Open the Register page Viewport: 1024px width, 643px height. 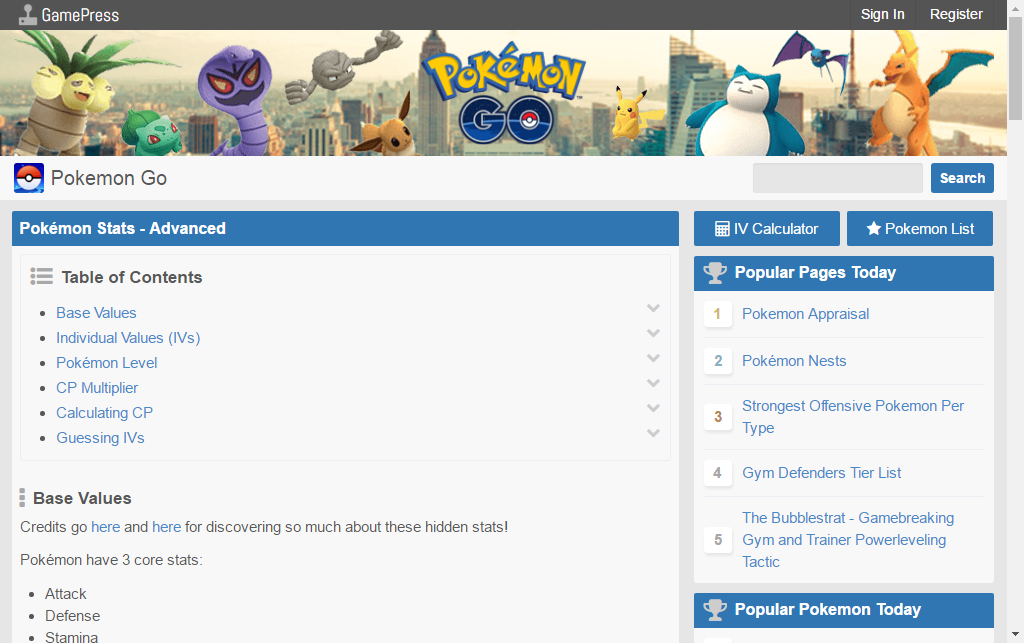click(956, 14)
